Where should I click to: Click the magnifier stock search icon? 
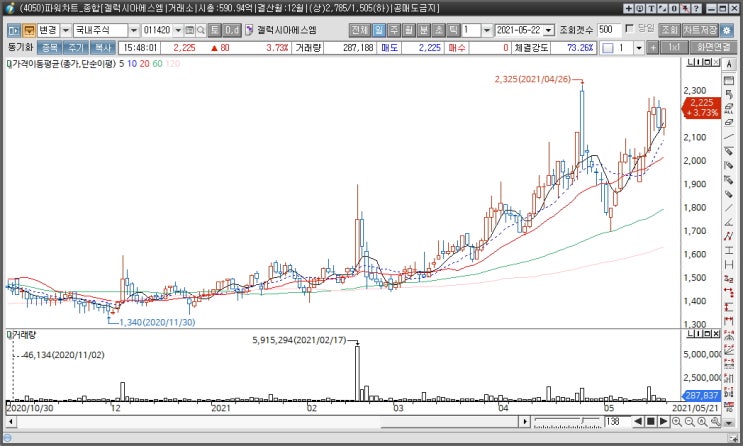[x=199, y=30]
